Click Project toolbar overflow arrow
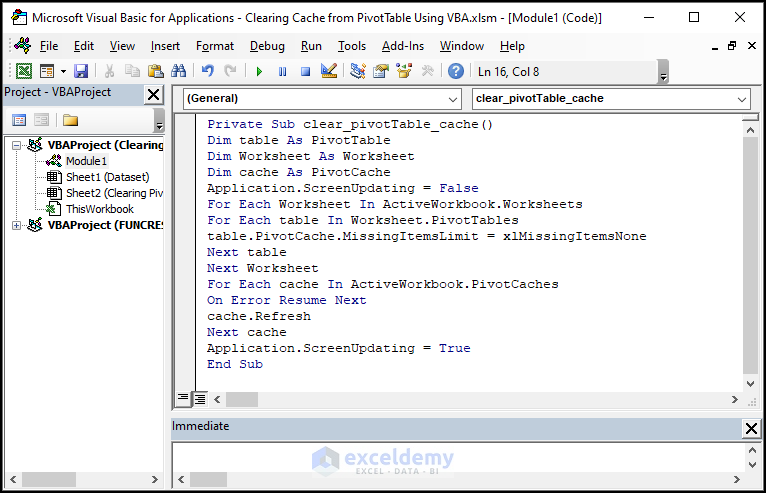The width and height of the screenshot is (766, 493). click(159, 121)
